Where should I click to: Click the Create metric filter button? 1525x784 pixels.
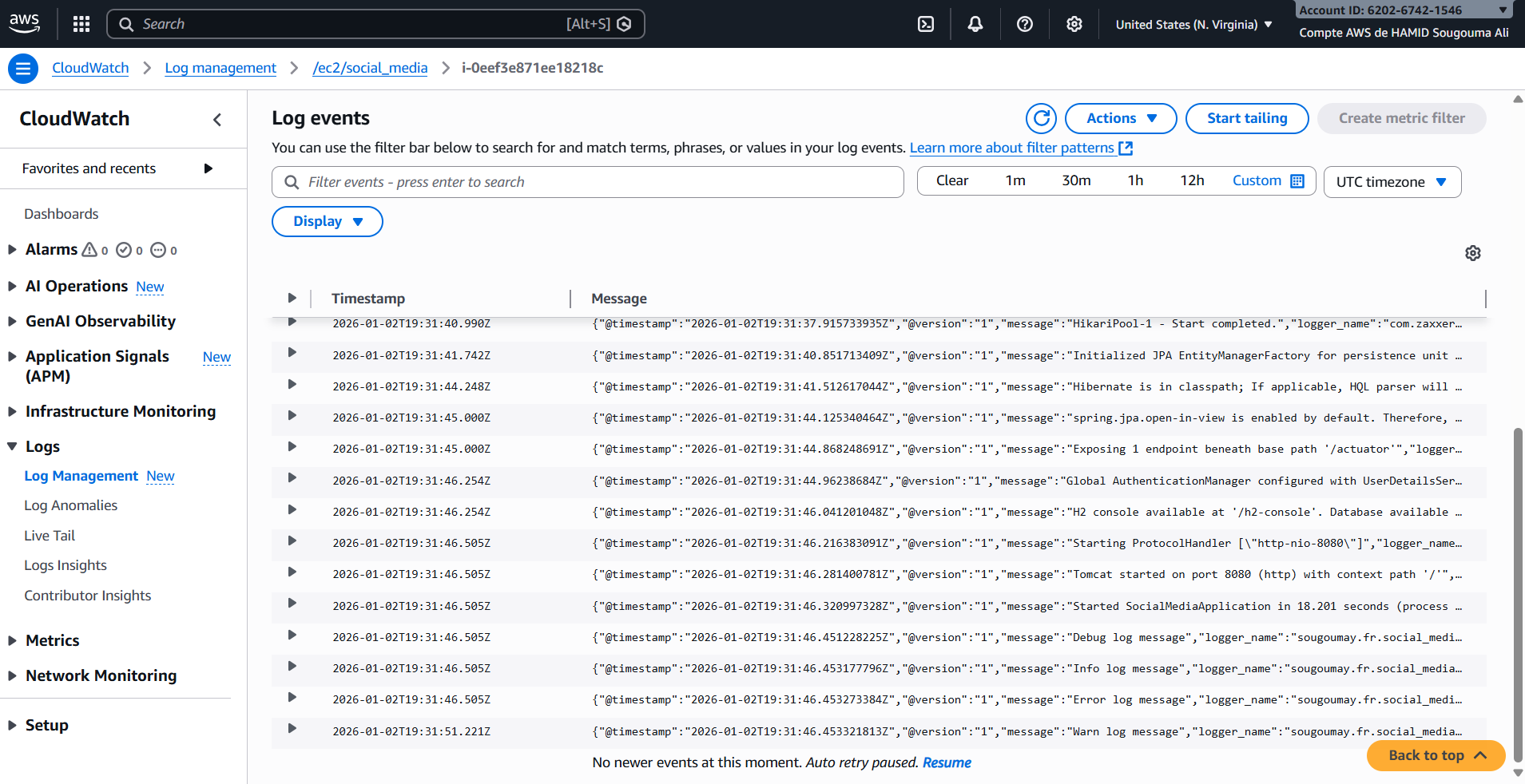1402,118
